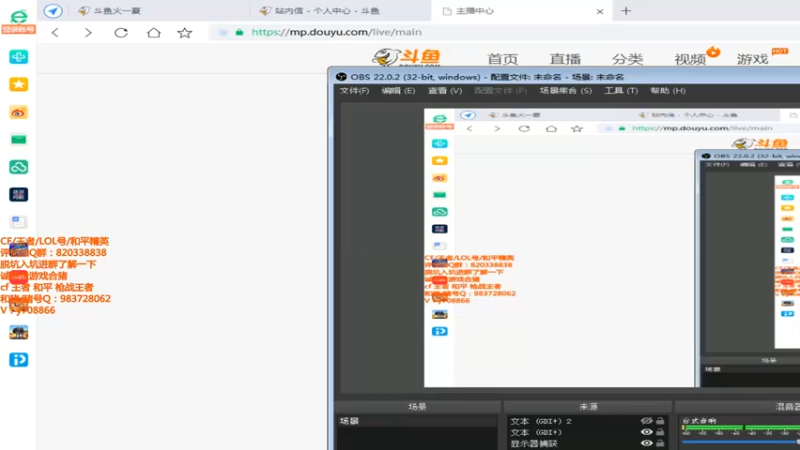Image resolution: width=800 pixels, height=450 pixels.
Task: Open the 游戏 navigation link
Action: [x=753, y=59]
